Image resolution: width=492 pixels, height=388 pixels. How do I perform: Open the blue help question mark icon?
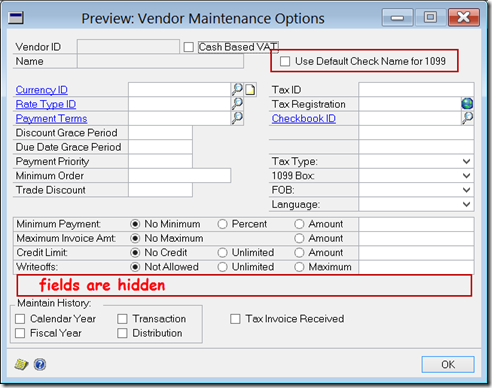click(x=40, y=364)
